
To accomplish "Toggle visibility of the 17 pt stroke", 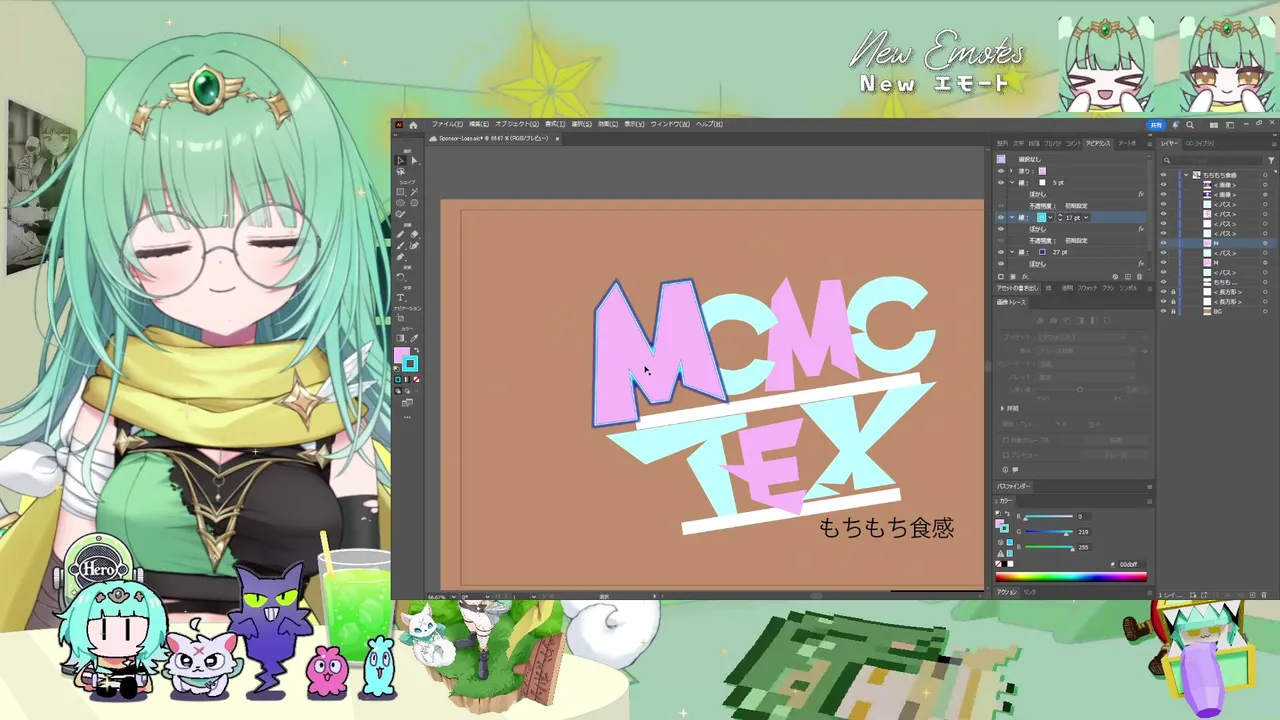I will click(1001, 217).
